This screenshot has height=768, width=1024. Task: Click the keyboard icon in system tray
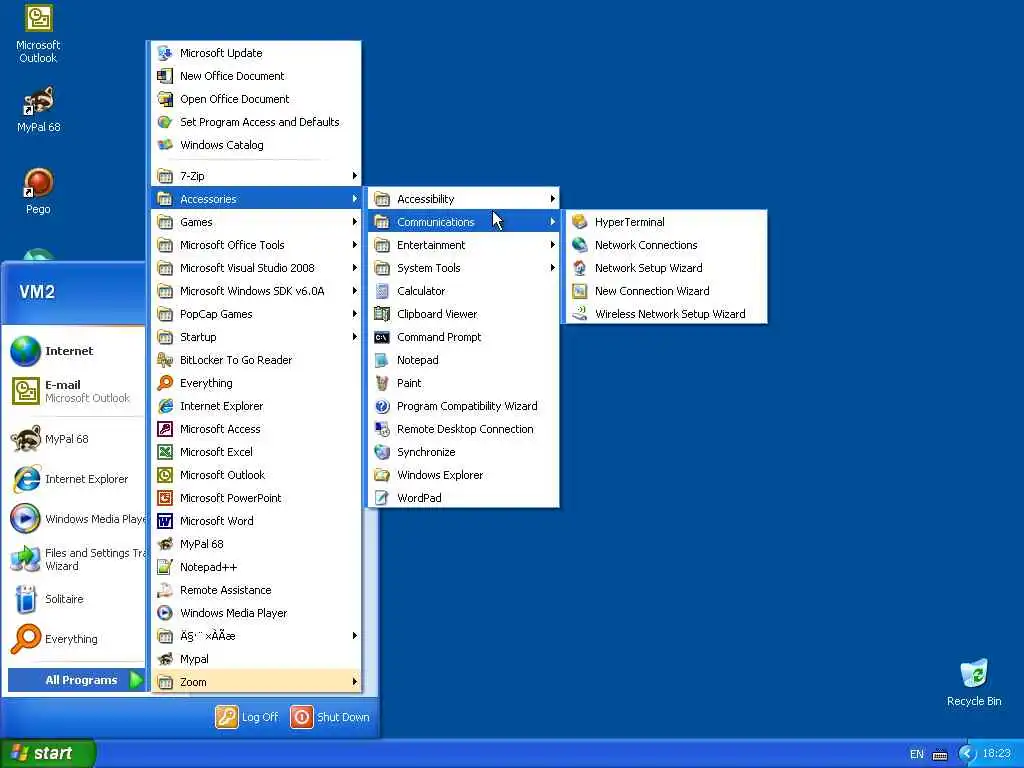(940, 754)
